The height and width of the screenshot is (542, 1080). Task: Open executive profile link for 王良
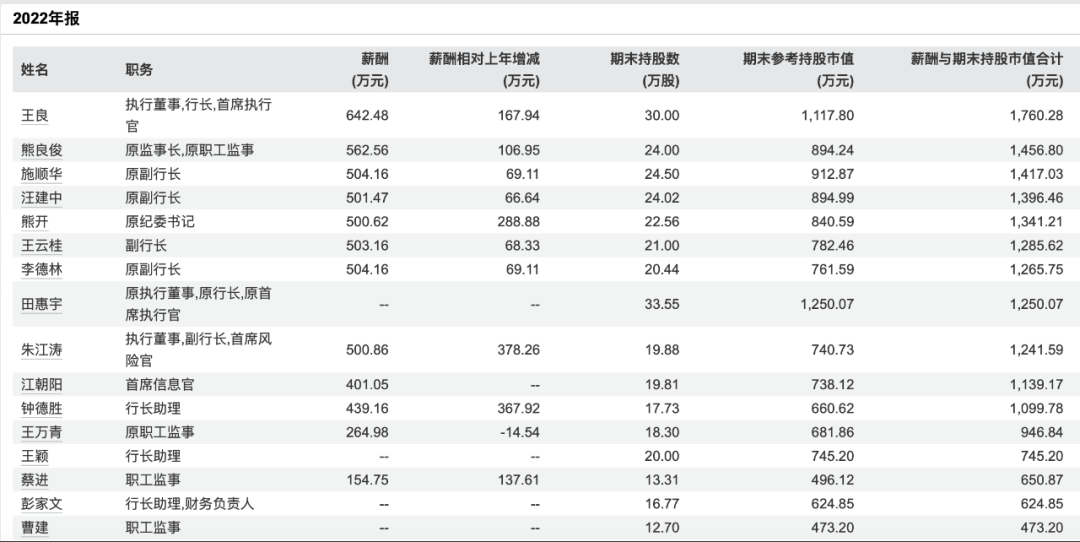(x=35, y=115)
